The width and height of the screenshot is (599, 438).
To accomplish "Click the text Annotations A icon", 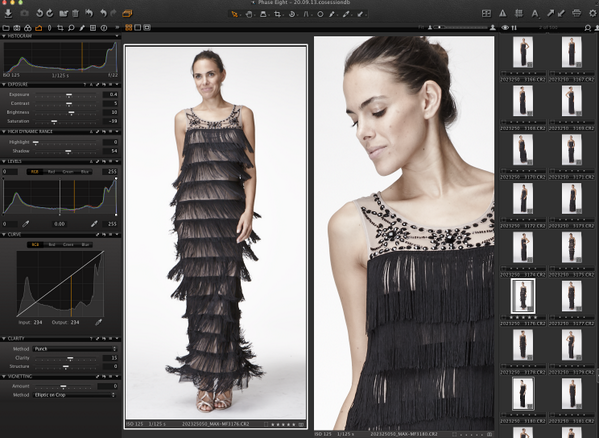I will coord(535,14).
